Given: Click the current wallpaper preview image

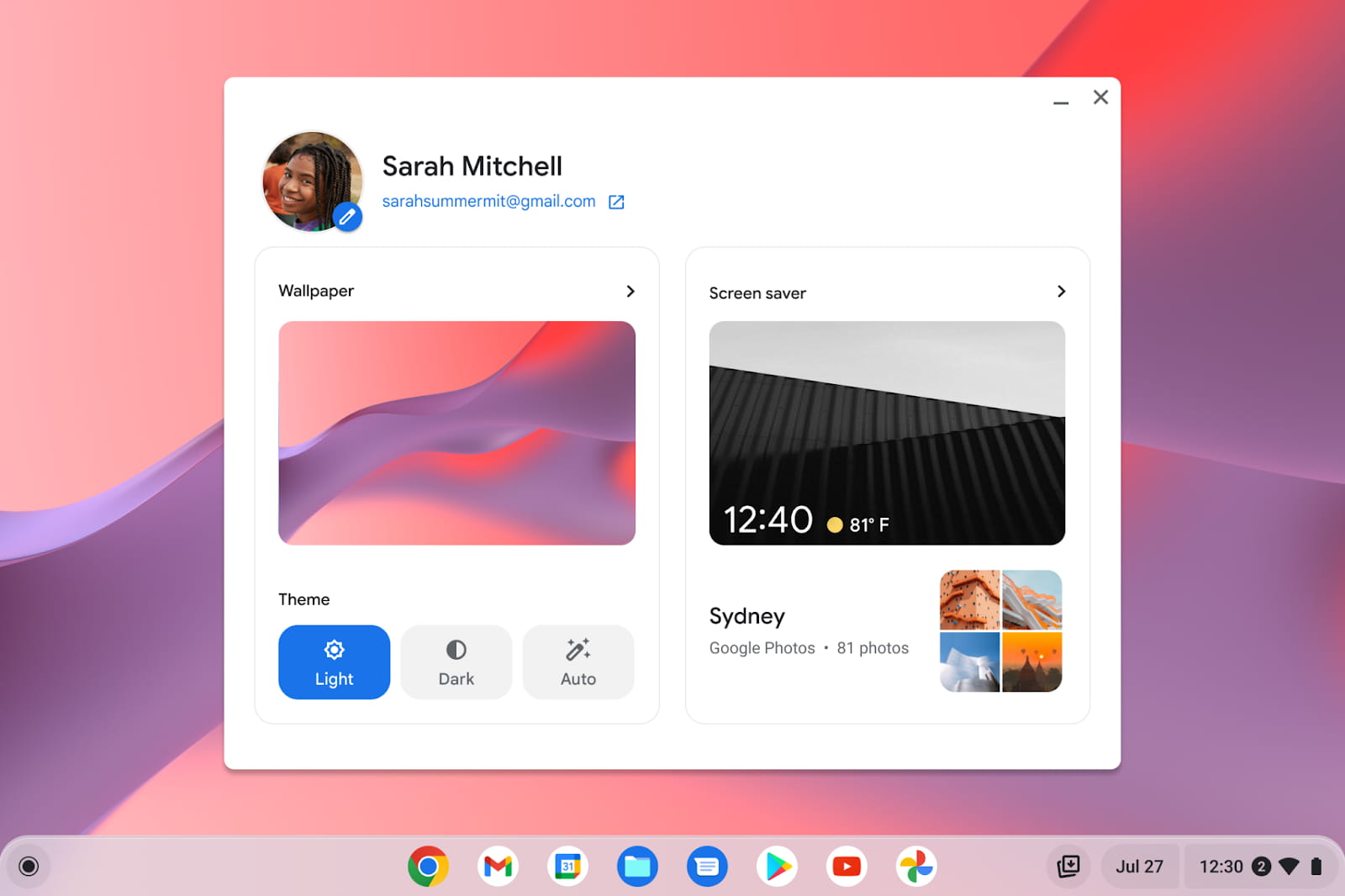Looking at the screenshot, I should pyautogui.click(x=456, y=433).
